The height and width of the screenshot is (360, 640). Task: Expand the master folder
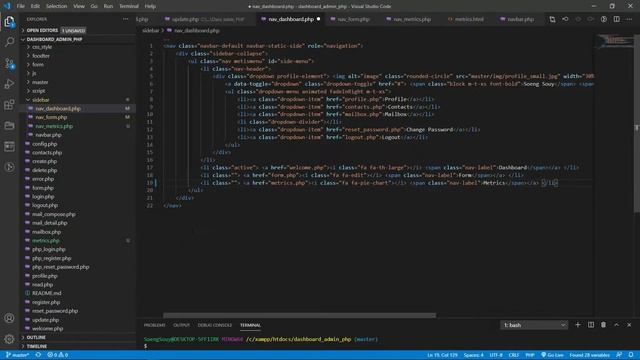click(x=40, y=82)
